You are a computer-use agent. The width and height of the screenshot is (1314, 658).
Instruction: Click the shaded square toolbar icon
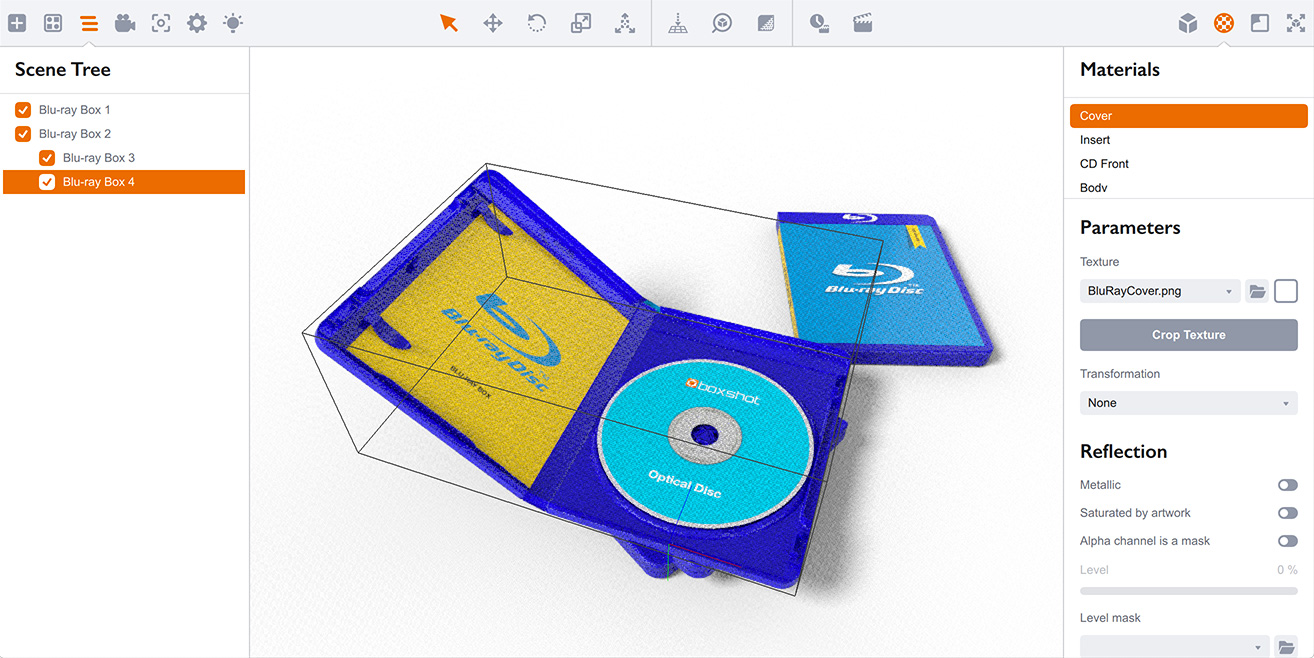tap(766, 23)
